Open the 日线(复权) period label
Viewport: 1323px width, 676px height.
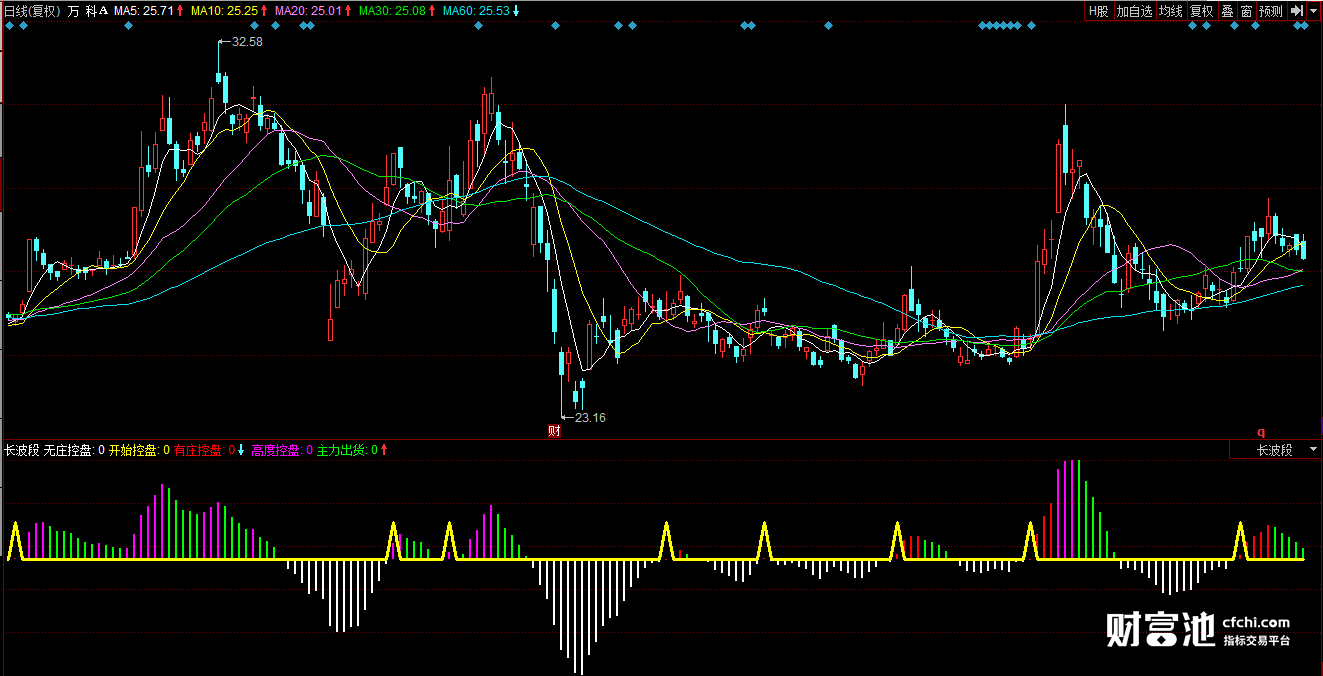pos(33,11)
